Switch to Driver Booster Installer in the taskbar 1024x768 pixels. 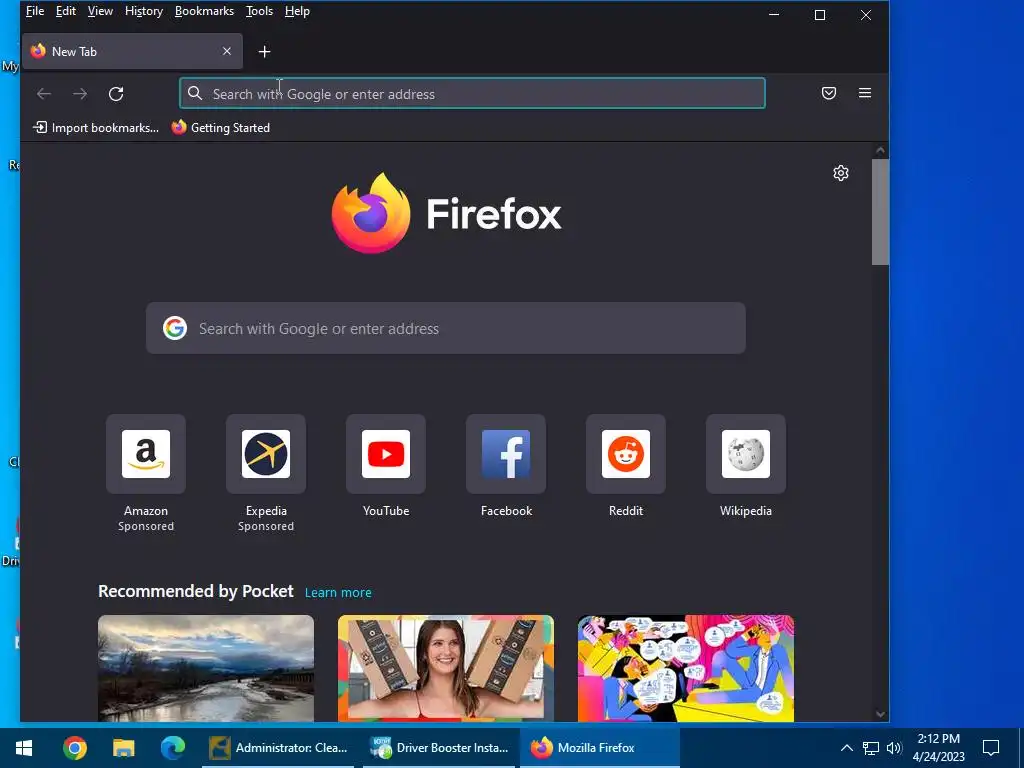tap(440, 748)
